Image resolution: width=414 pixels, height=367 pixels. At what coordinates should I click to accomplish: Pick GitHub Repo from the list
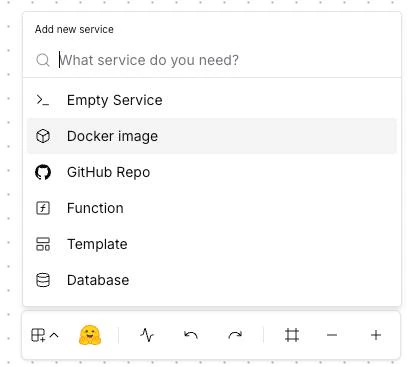[212, 172]
